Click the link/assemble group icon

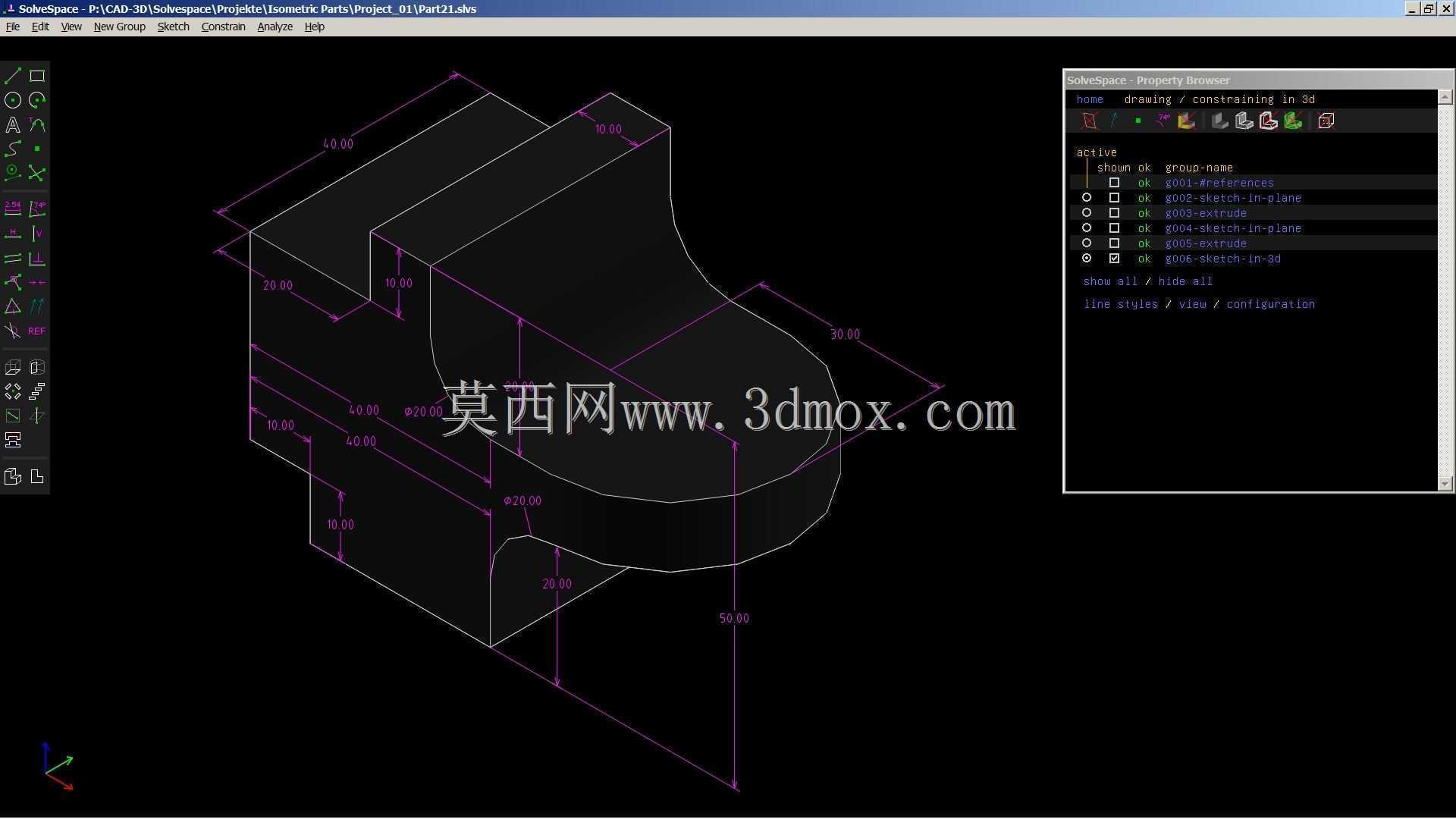click(13, 440)
